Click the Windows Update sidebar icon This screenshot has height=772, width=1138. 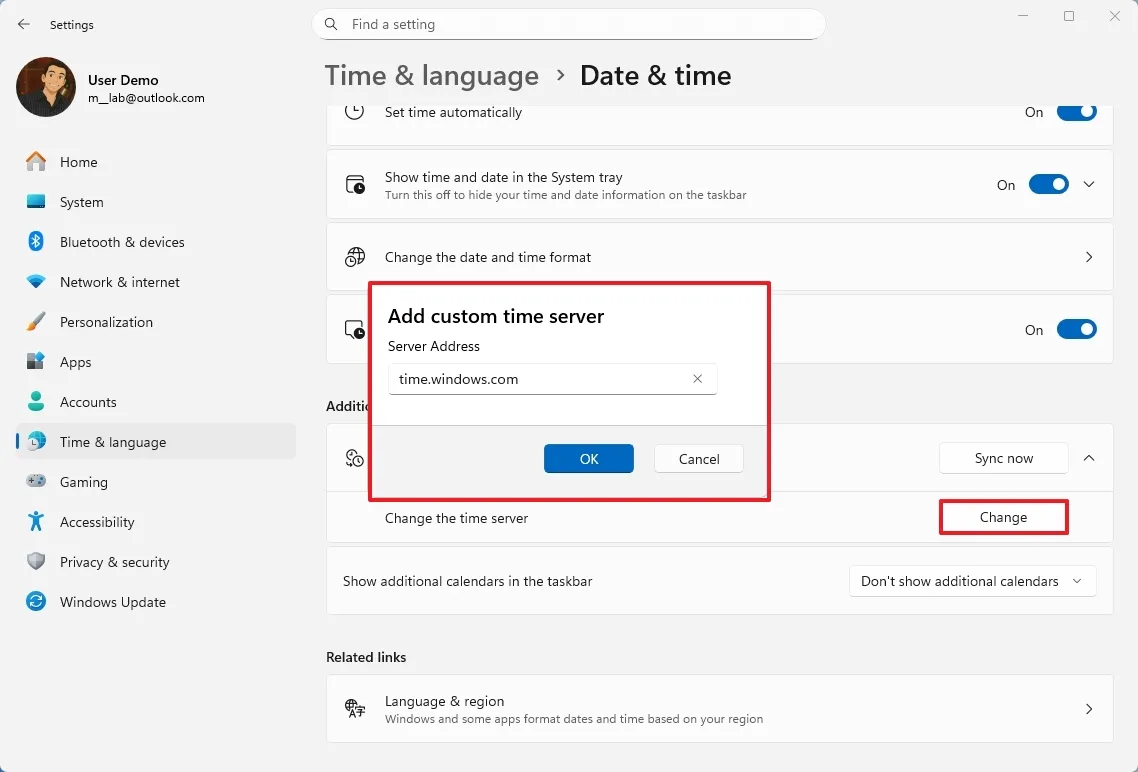pyautogui.click(x=36, y=602)
